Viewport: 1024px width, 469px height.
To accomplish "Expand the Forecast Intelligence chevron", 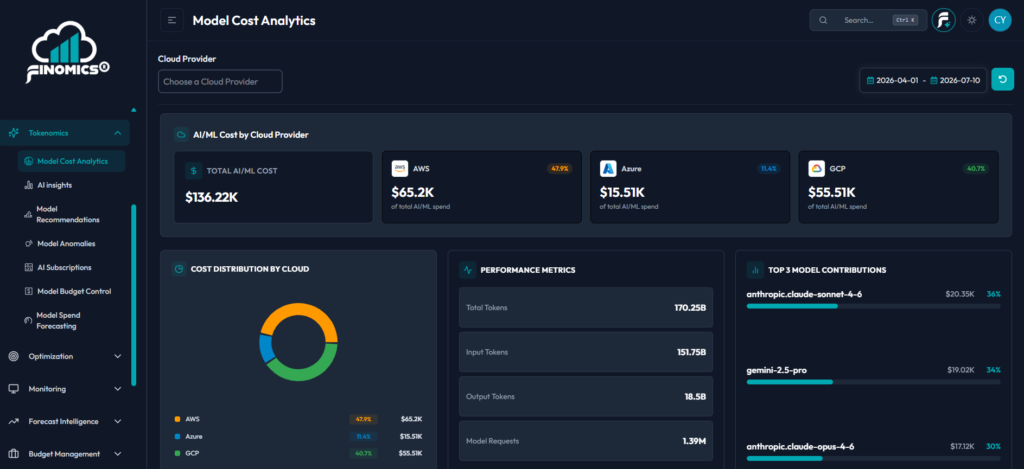I will pos(118,421).
